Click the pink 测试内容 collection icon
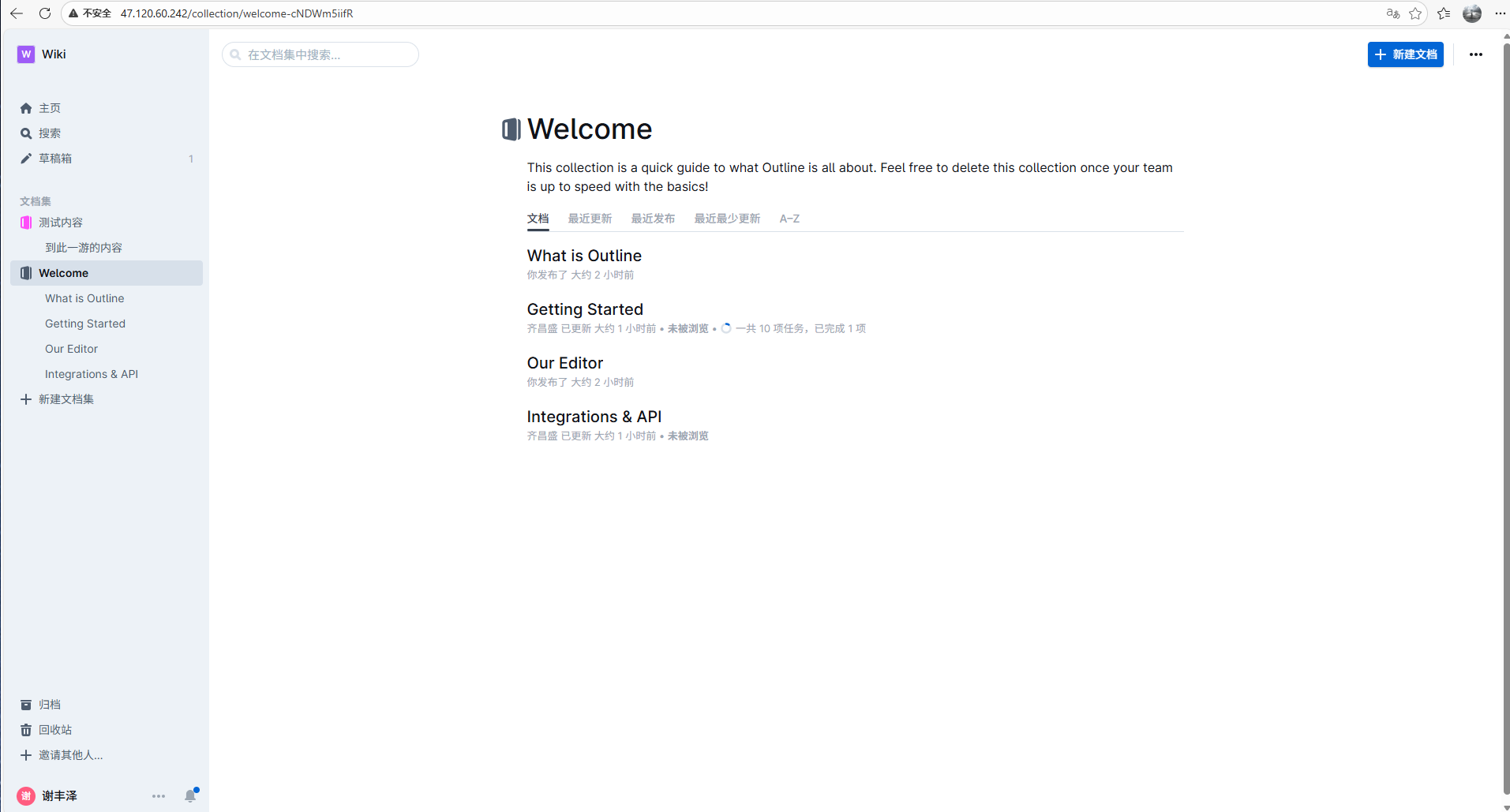 [x=26, y=223]
